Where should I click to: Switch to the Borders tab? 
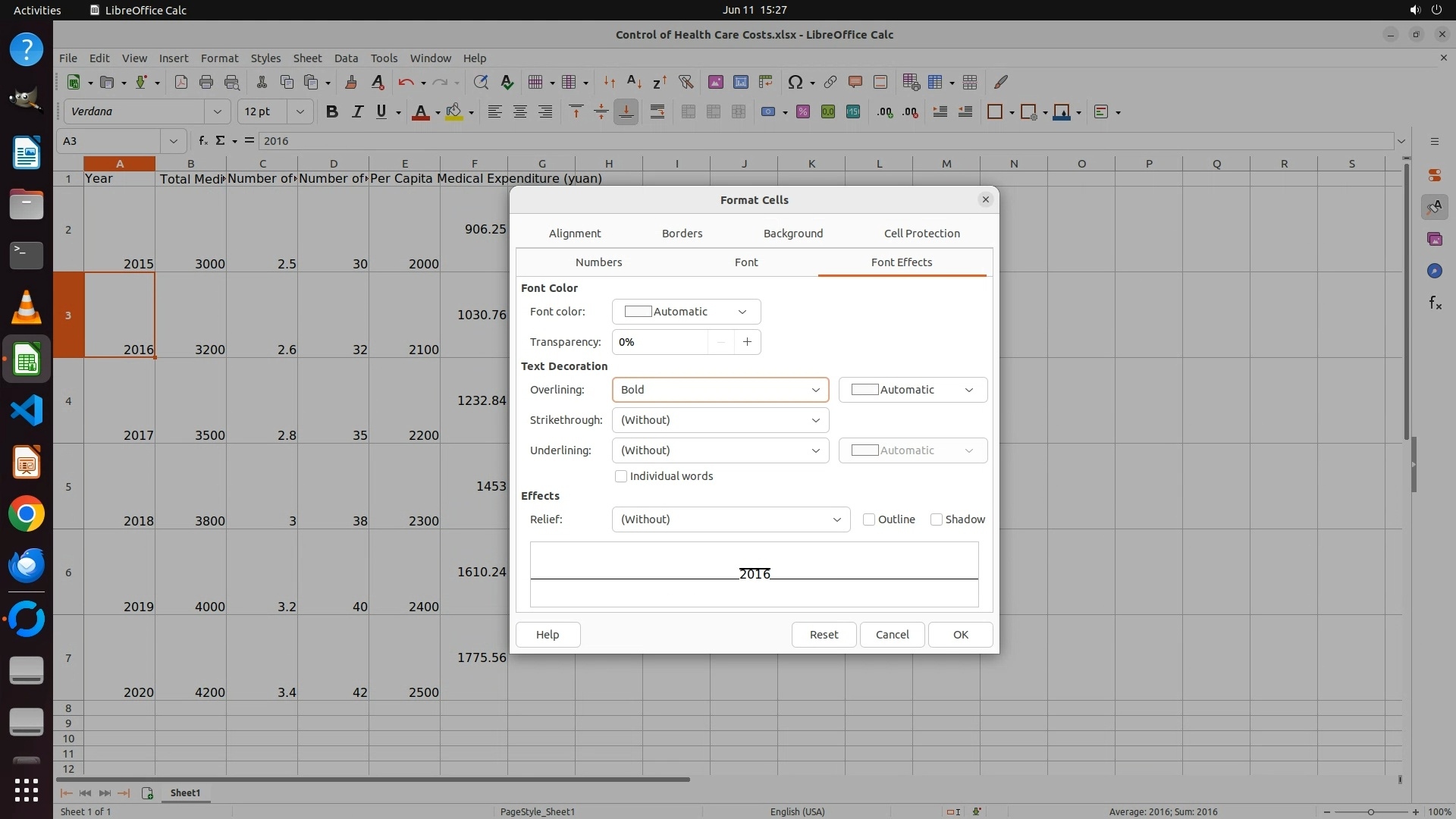coord(682,234)
